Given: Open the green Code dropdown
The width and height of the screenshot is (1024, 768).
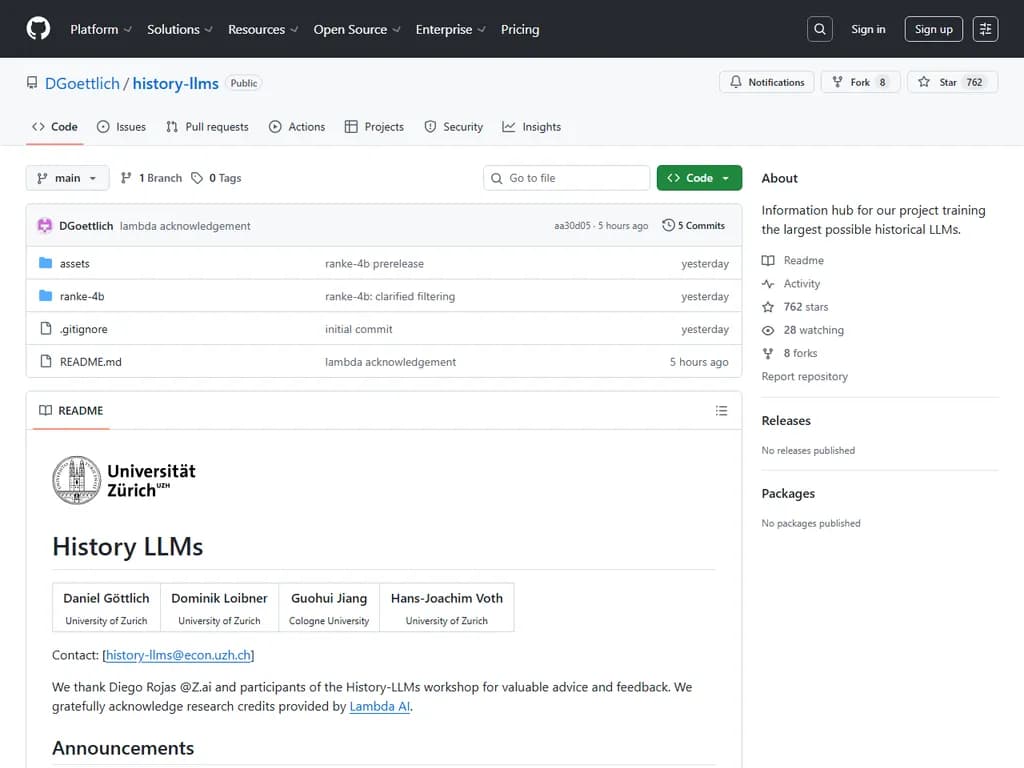Looking at the screenshot, I should [699, 178].
